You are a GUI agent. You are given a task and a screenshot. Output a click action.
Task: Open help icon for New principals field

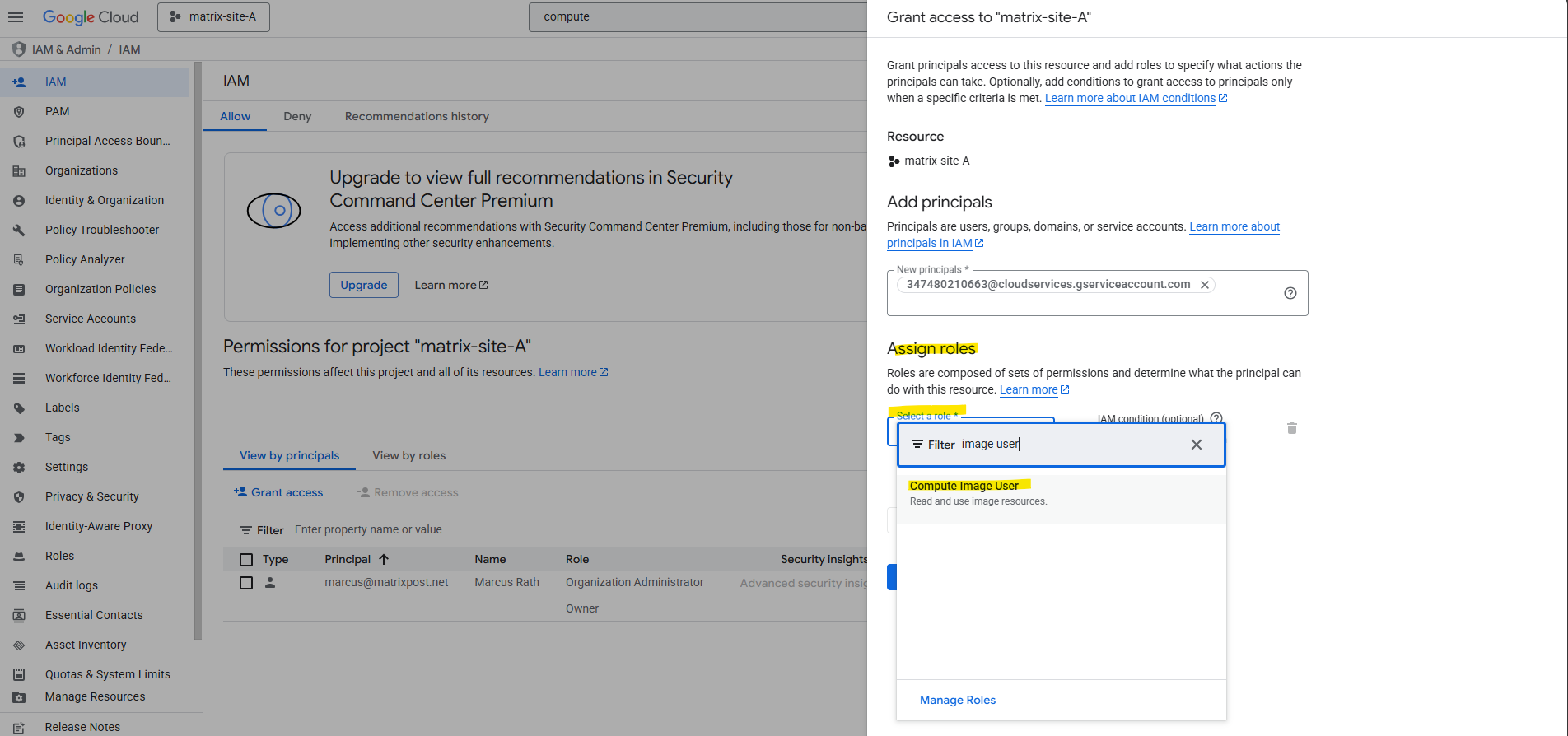(x=1290, y=293)
